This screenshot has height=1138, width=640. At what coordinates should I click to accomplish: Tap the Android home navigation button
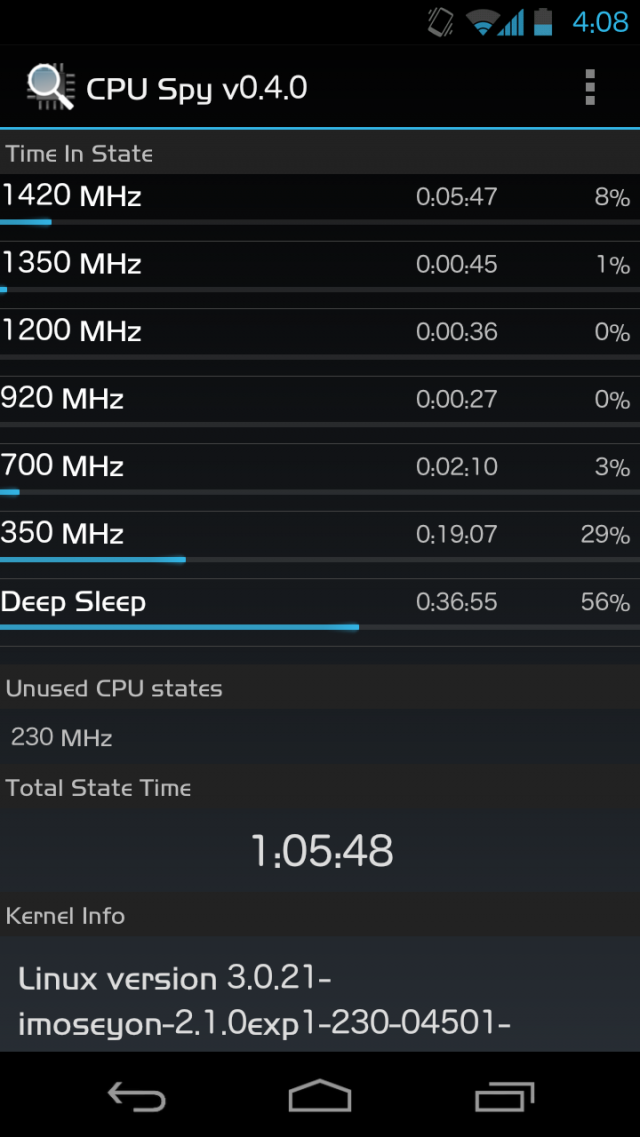[319, 1095]
